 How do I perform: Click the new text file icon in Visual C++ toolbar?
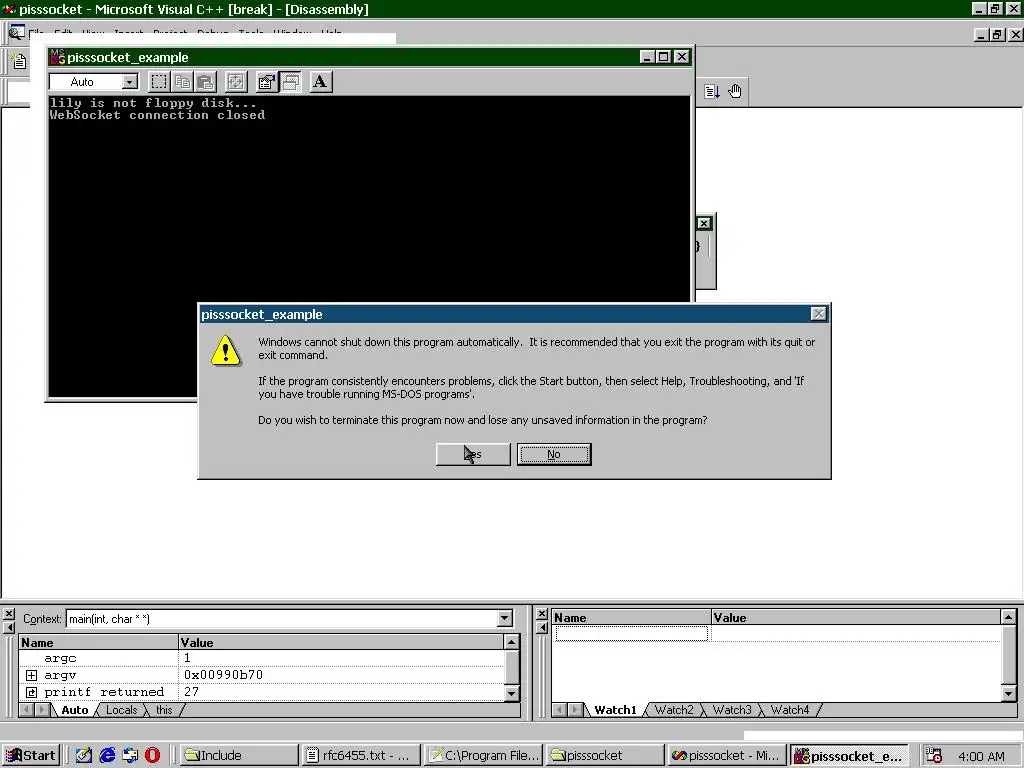[20, 61]
